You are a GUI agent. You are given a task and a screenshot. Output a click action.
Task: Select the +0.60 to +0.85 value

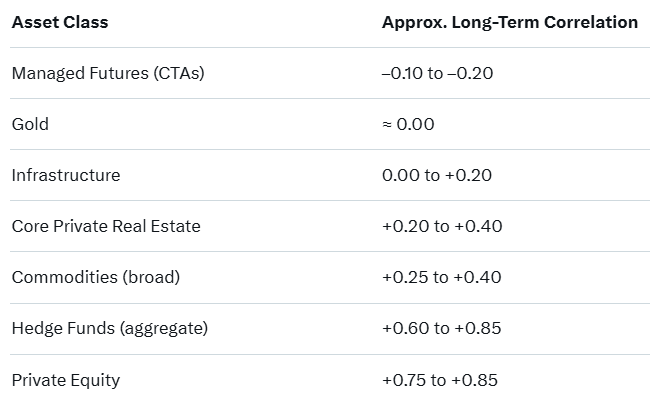[442, 328]
